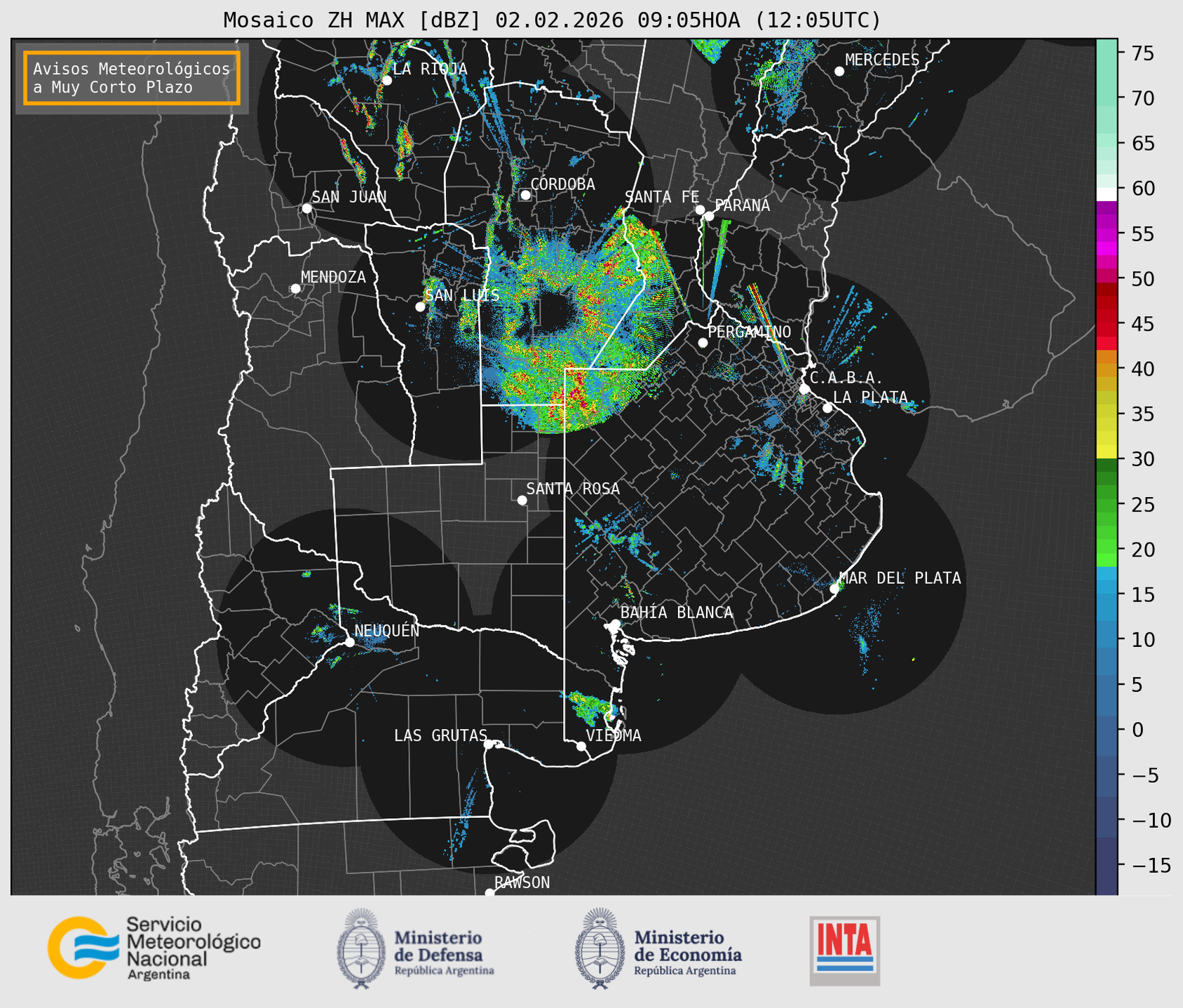1183x1008 pixels.
Task: Click the radar blind spot hole east of San Luis
Action: 554,312
